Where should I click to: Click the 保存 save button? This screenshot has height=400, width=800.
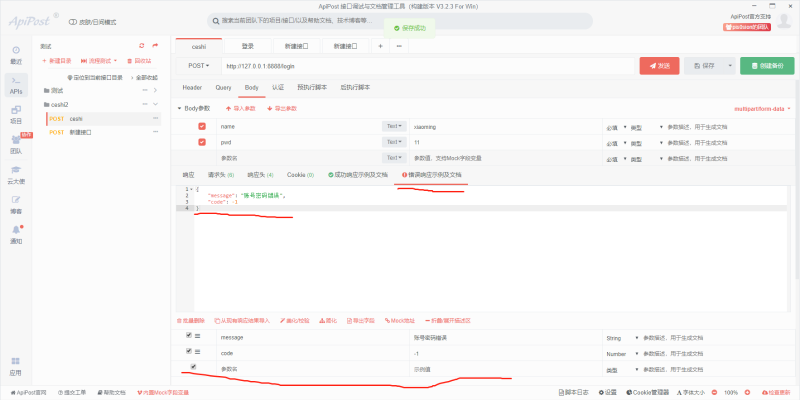pos(704,66)
